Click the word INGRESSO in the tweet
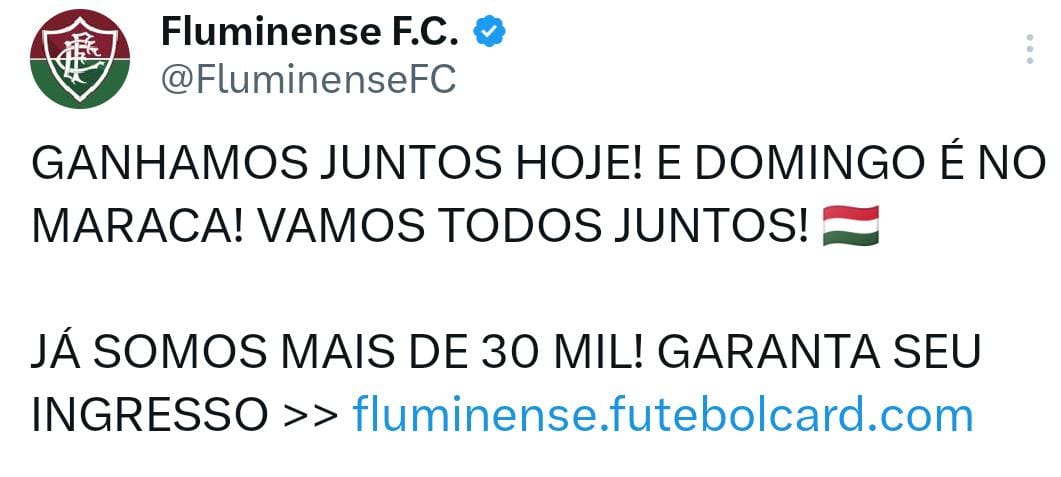 pos(150,413)
